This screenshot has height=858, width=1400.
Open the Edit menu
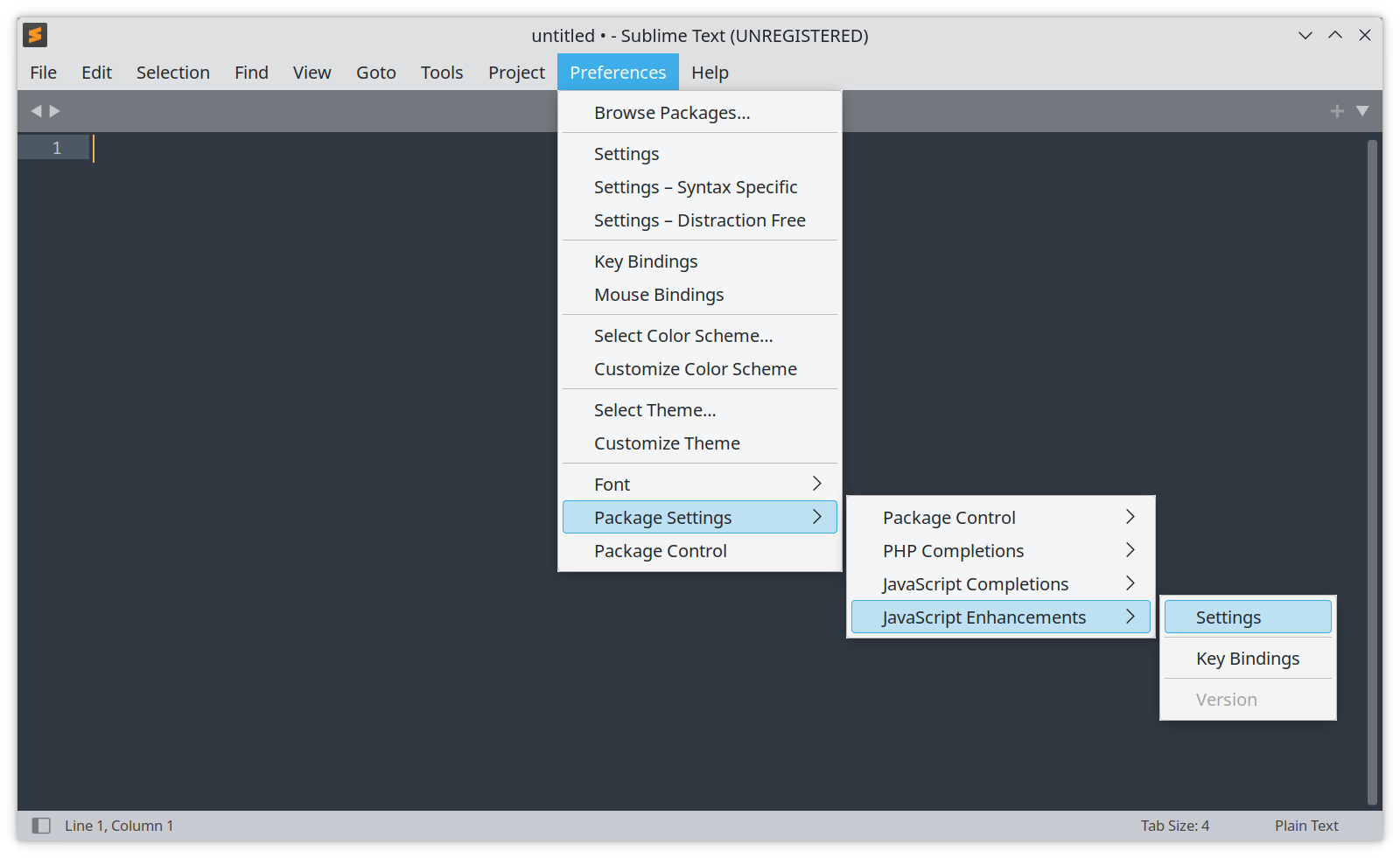[x=96, y=73]
